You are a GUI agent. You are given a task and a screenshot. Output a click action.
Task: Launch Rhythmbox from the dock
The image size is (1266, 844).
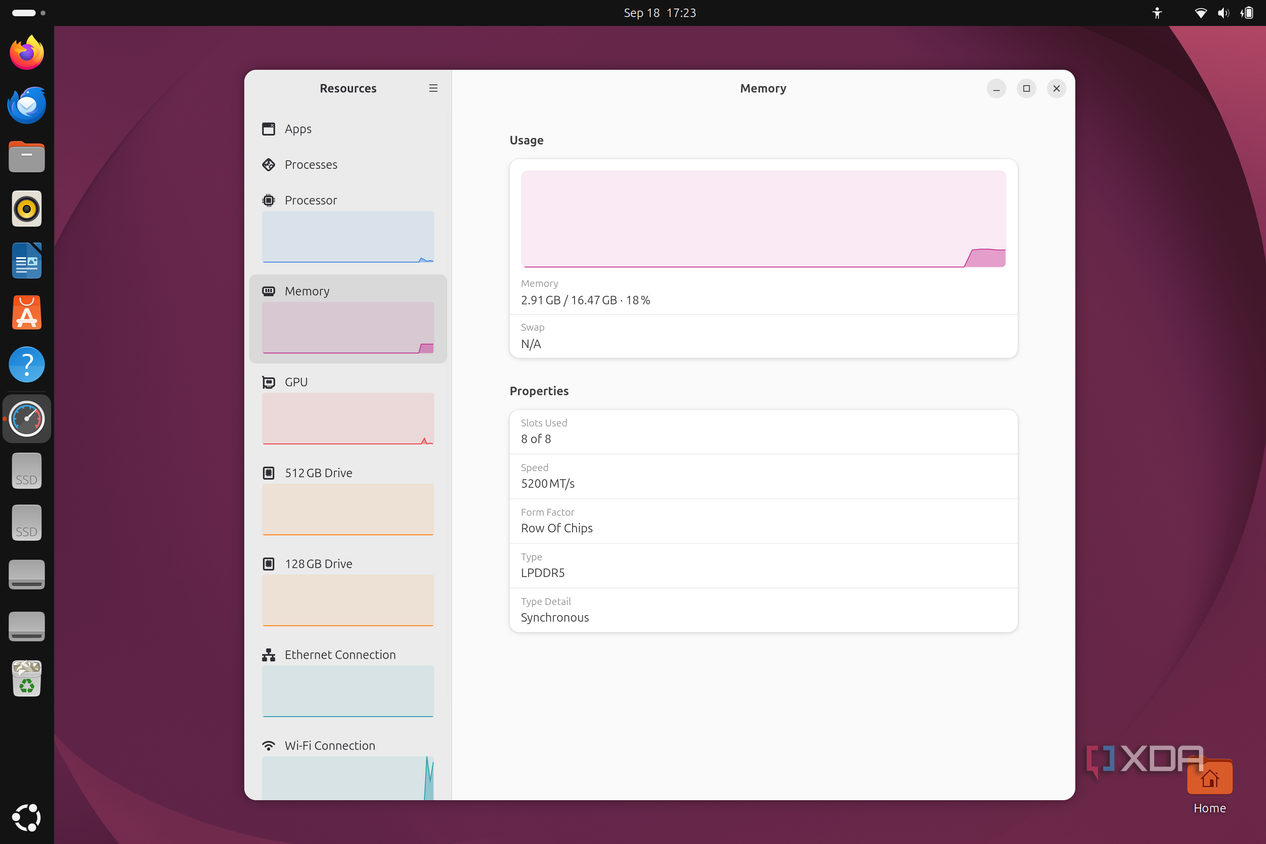point(27,209)
